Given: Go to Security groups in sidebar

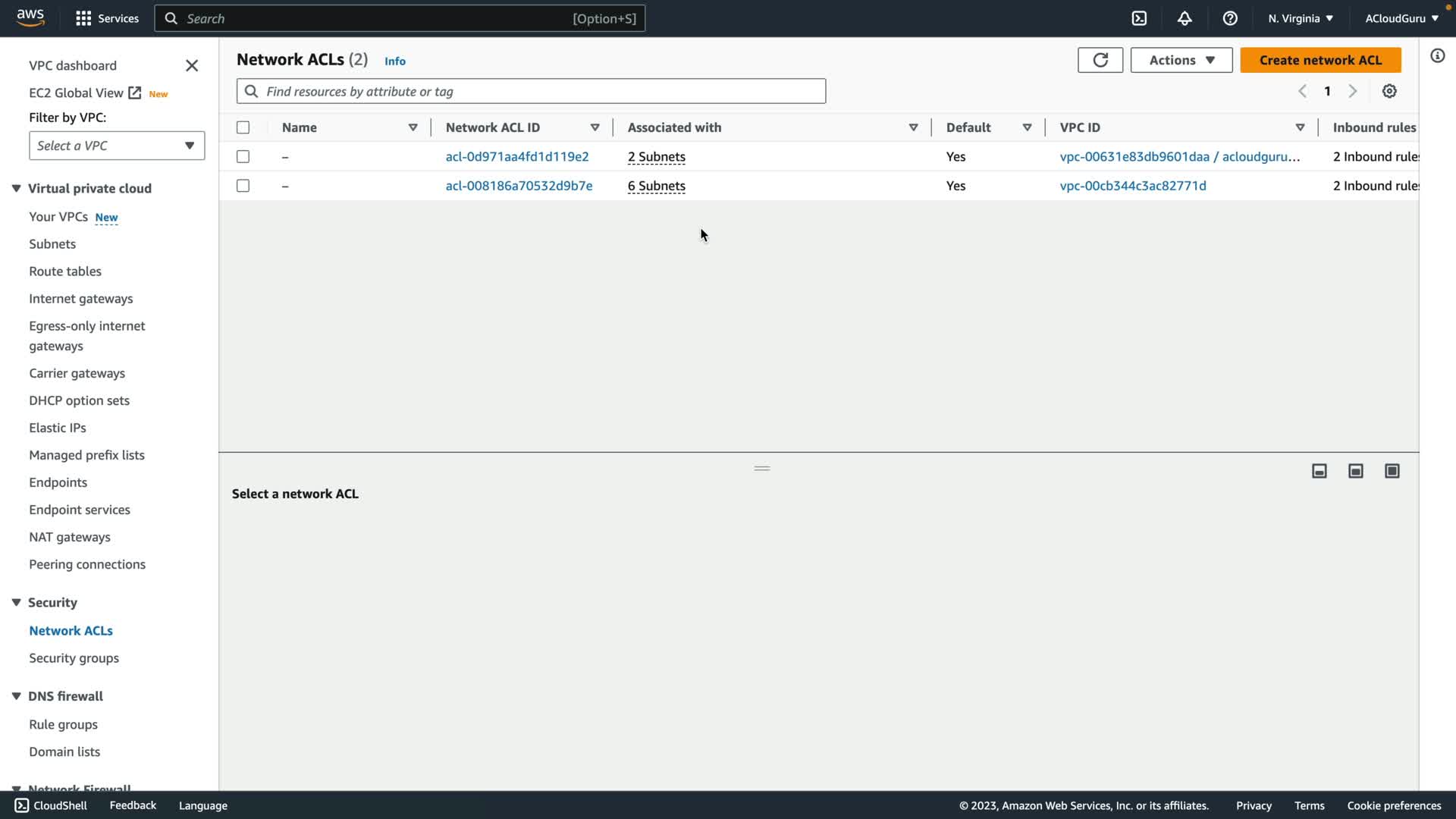Looking at the screenshot, I should pos(74,658).
